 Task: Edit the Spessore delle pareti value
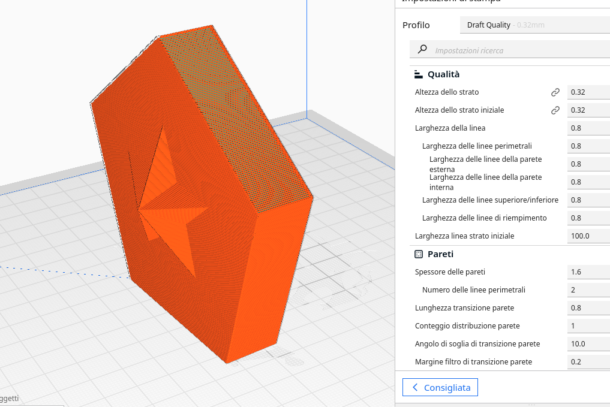click(589, 272)
